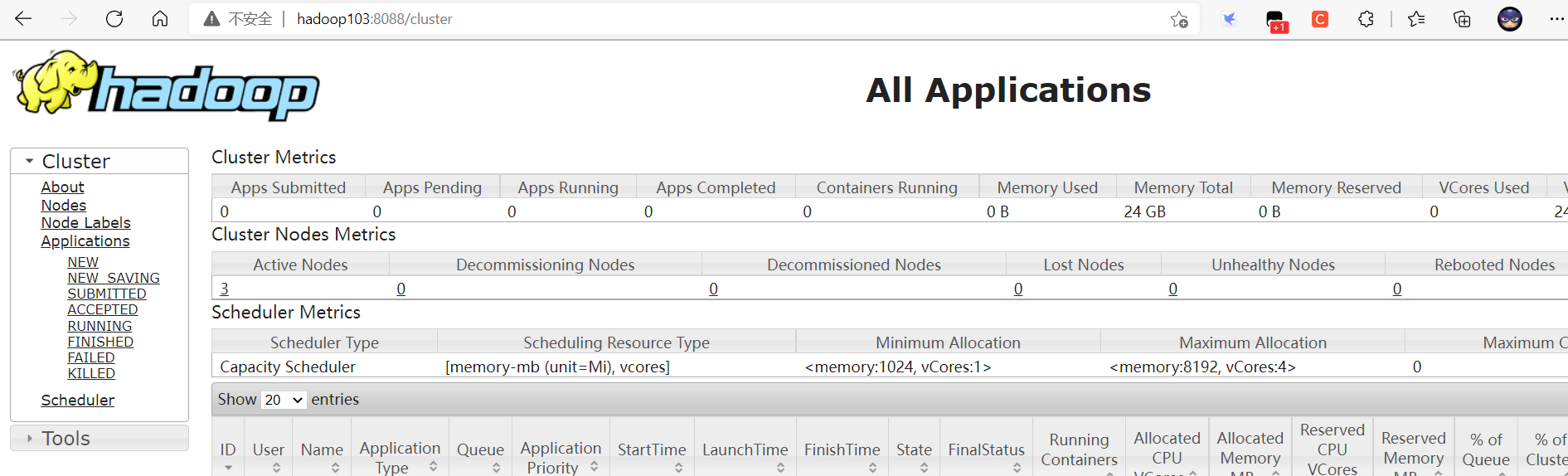Filter applications by NEW_SAVING state
This screenshot has height=476, width=1568.
coord(114,278)
